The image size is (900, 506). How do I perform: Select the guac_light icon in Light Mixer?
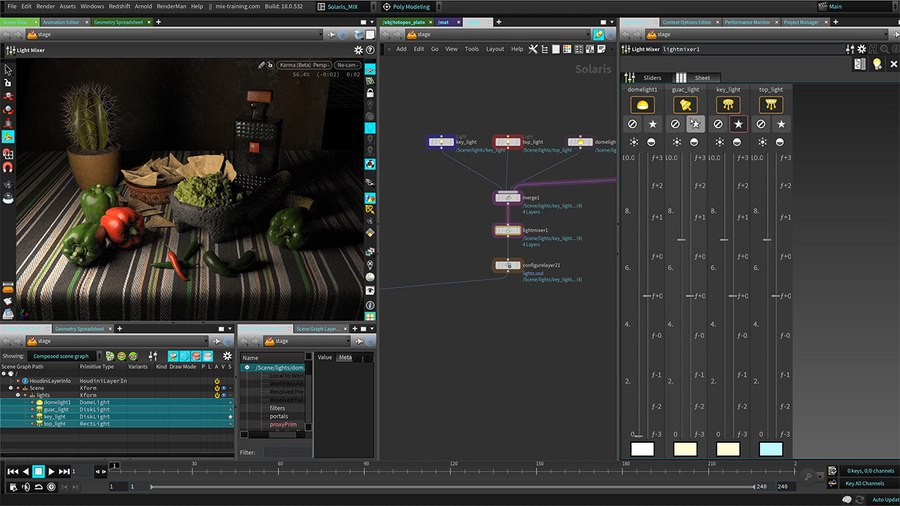tap(685, 105)
